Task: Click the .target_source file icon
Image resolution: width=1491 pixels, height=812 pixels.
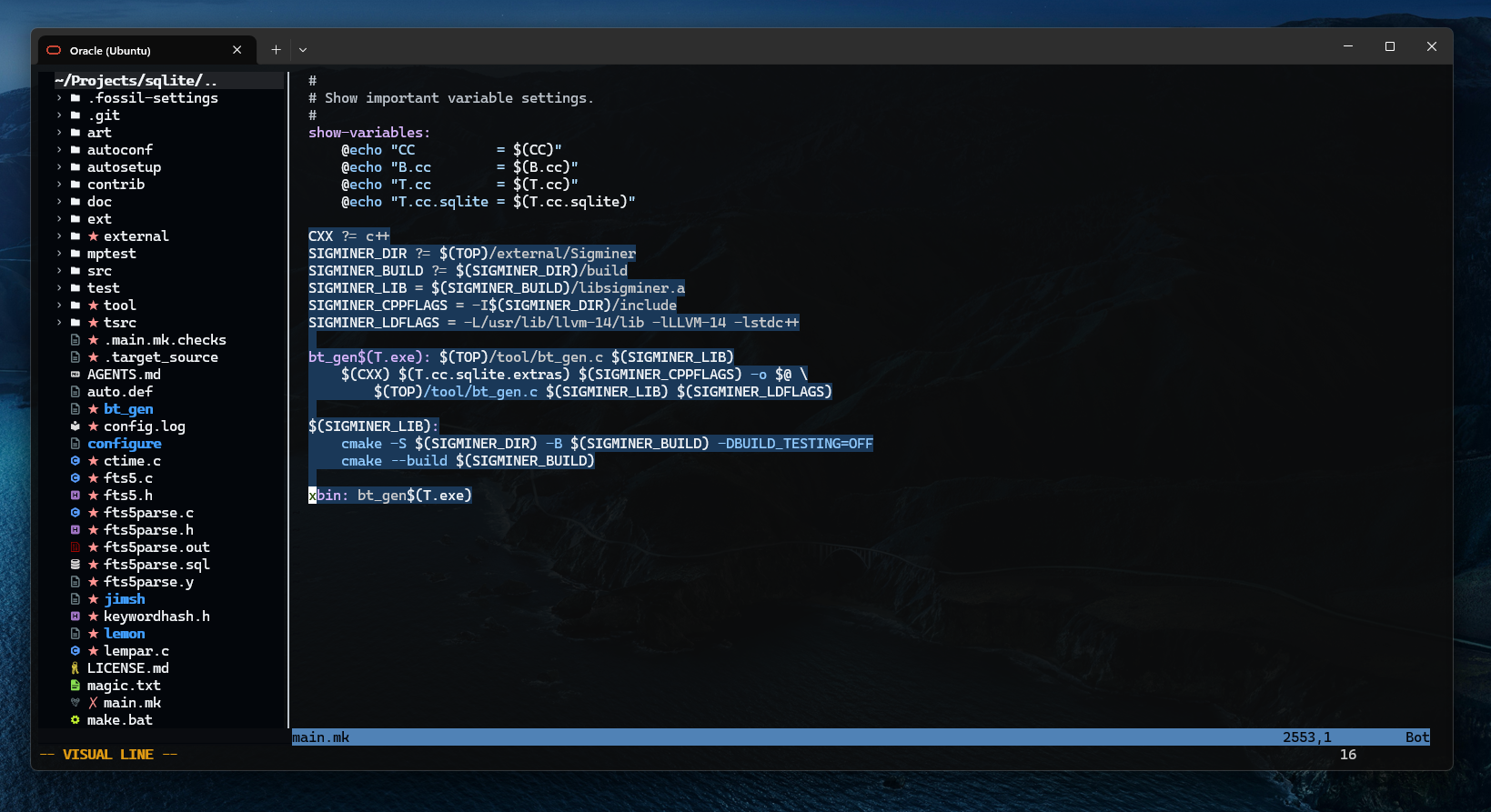Action: [76, 357]
